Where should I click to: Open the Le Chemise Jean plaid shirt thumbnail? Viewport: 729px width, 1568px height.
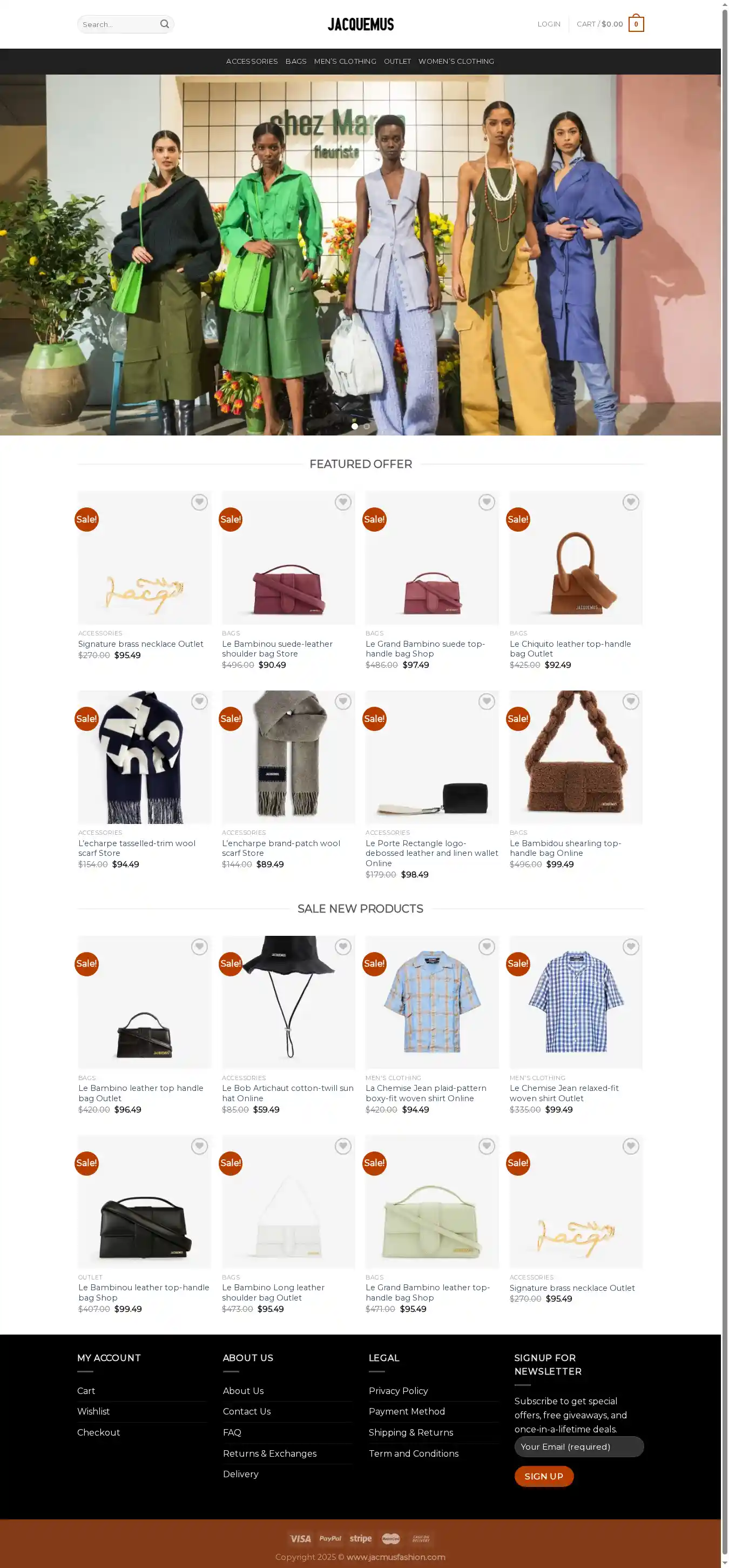432,1002
